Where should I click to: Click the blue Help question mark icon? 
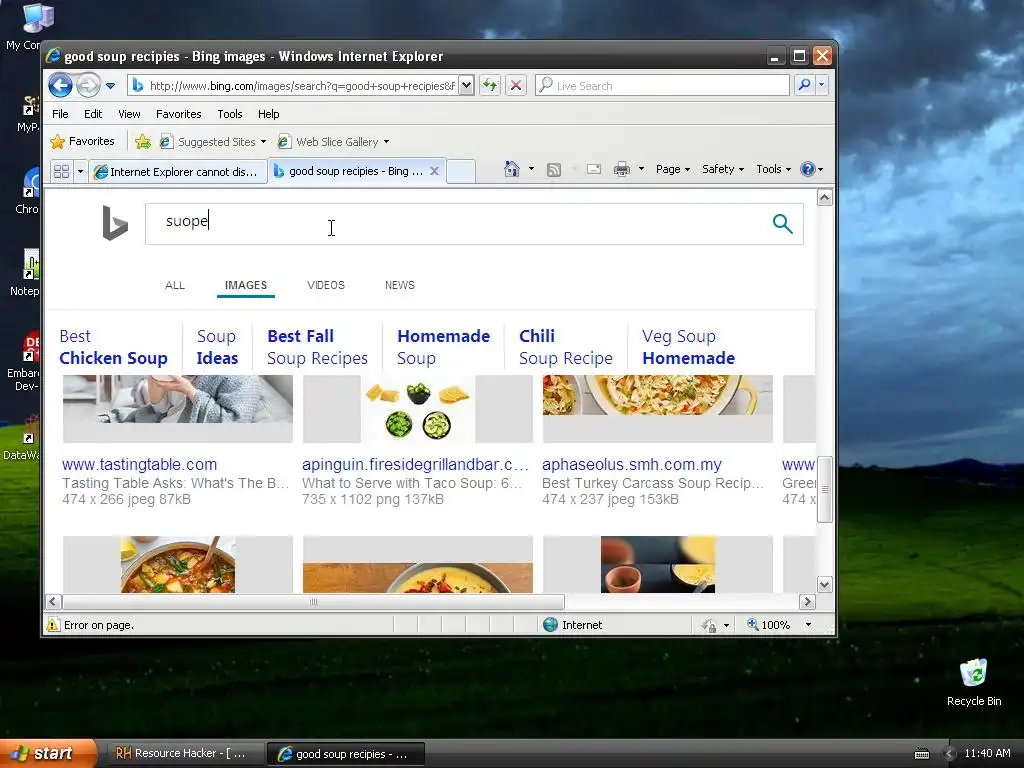(808, 169)
